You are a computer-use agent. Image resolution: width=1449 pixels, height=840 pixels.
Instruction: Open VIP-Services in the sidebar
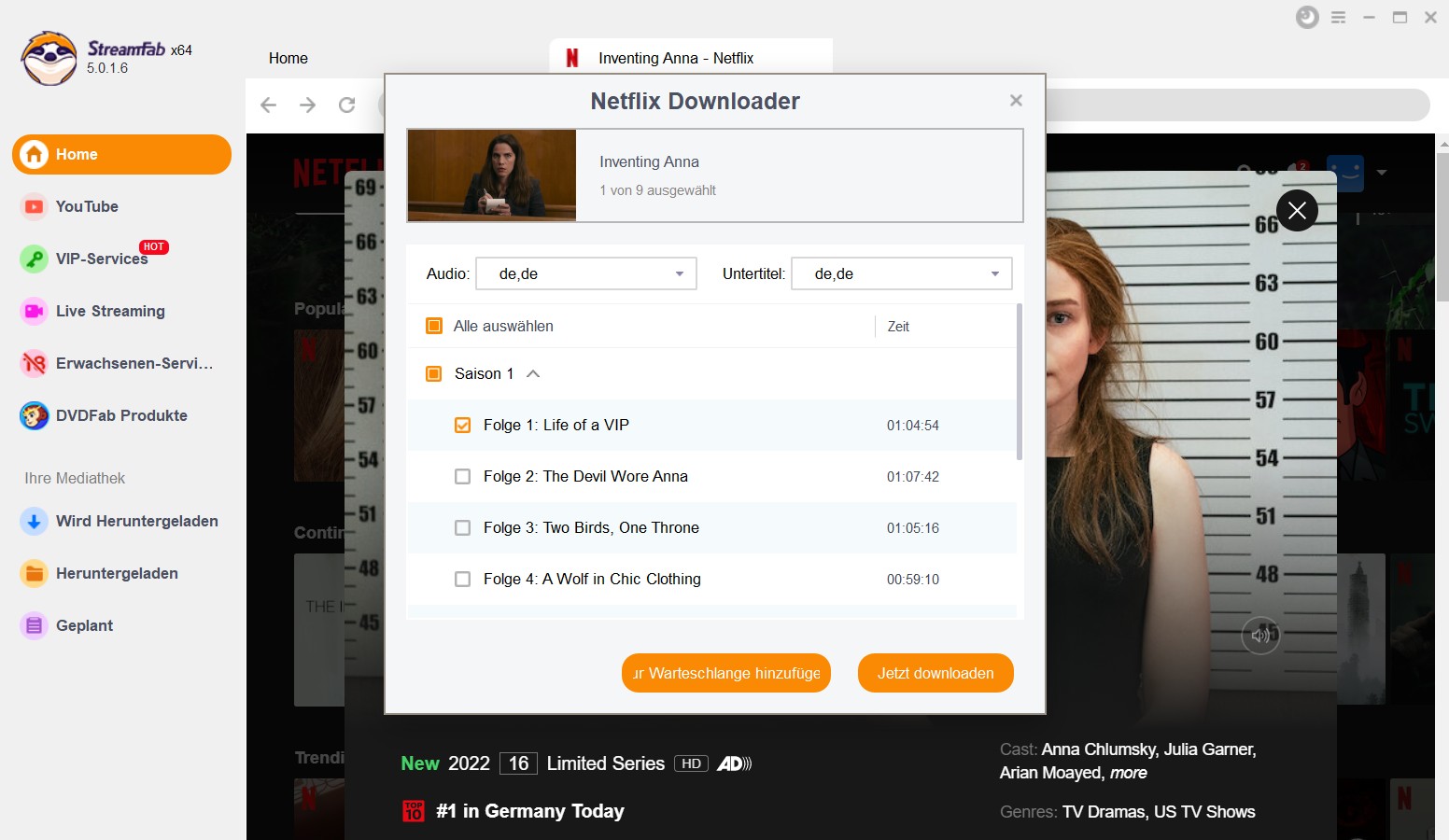[102, 259]
